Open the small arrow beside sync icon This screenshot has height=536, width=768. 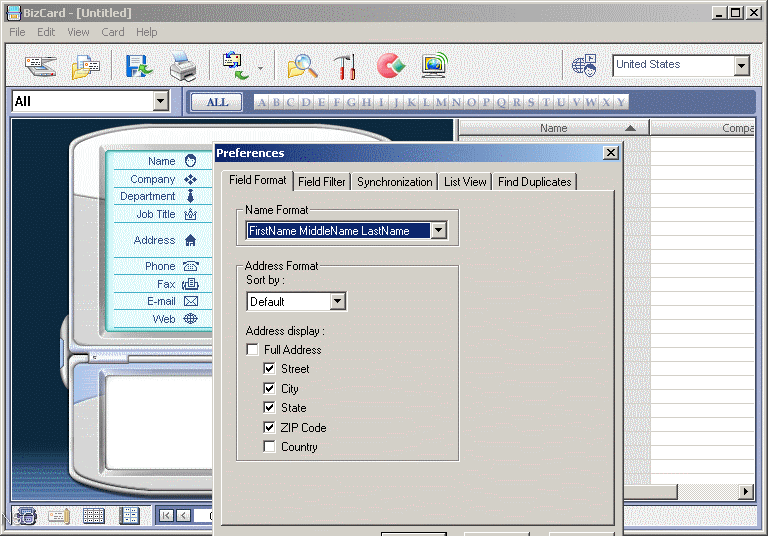click(x=261, y=68)
